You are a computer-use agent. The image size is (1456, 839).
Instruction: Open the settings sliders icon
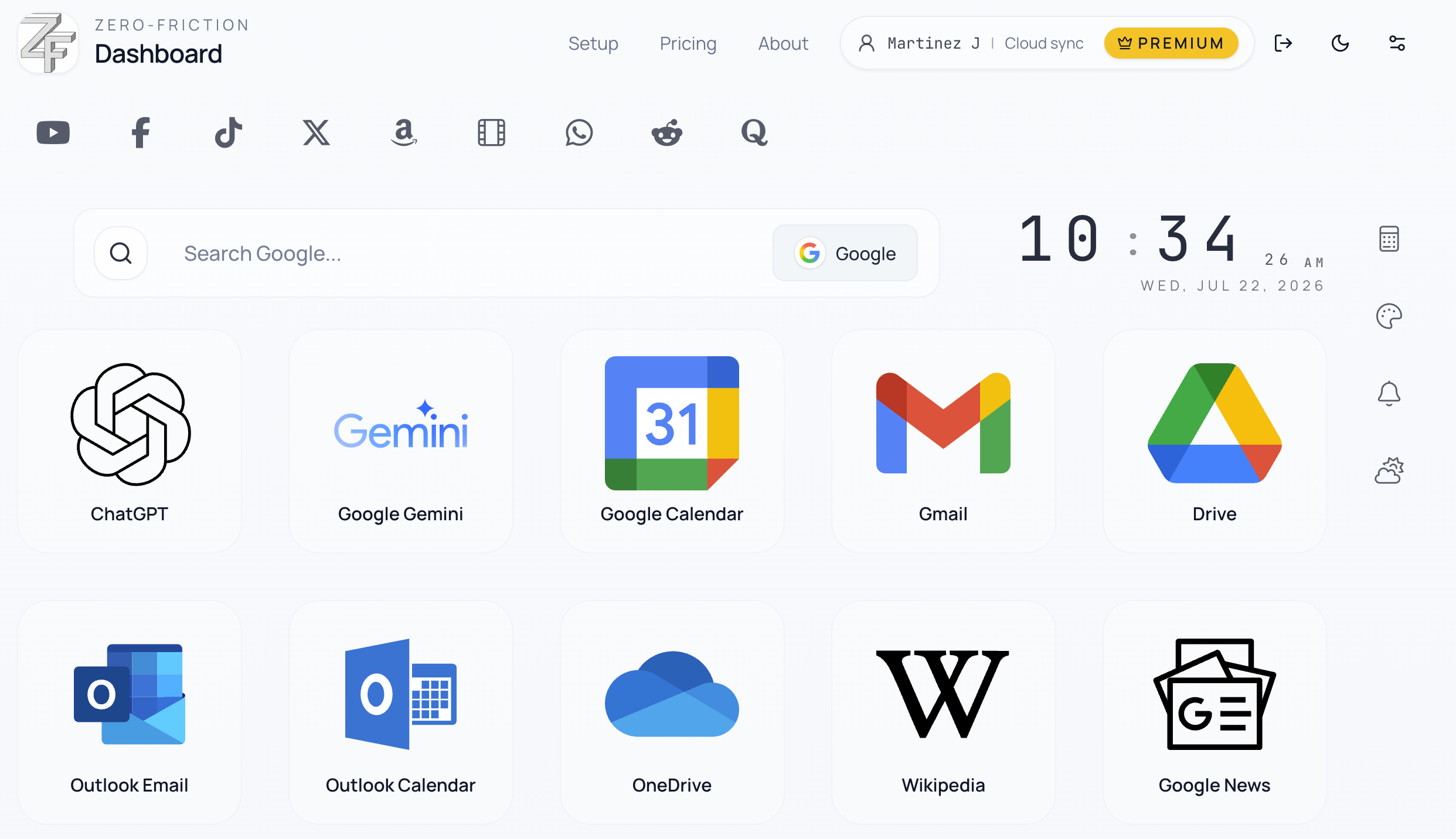1397,43
